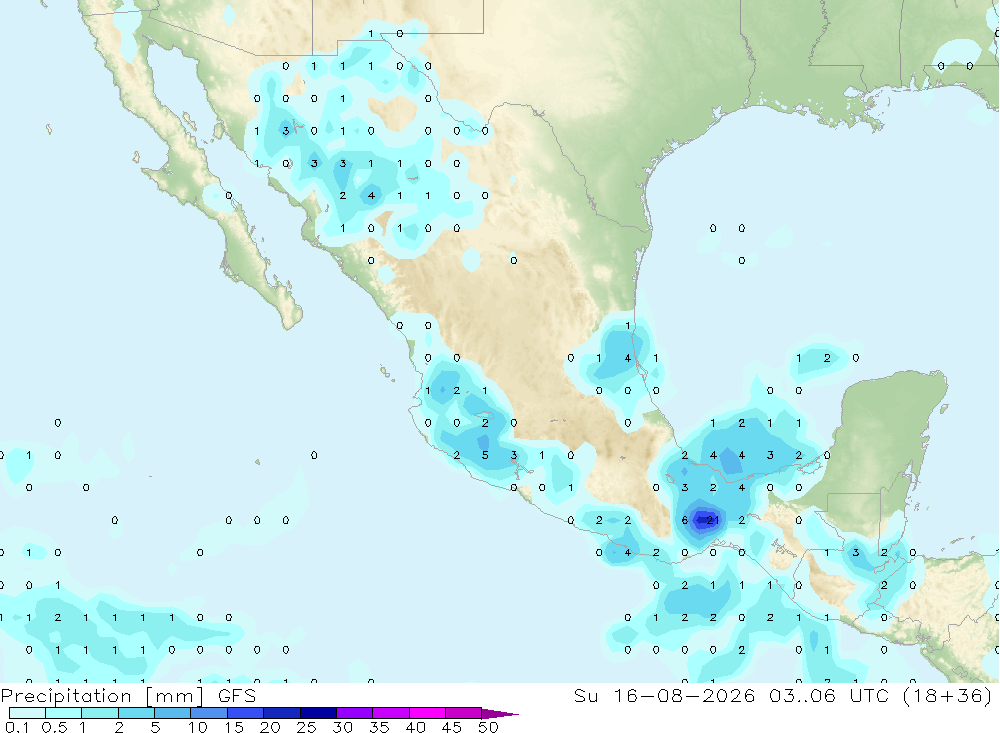Click the arrow tip above 50 mm on legend
This screenshot has width=1000, height=733.
tap(500, 713)
